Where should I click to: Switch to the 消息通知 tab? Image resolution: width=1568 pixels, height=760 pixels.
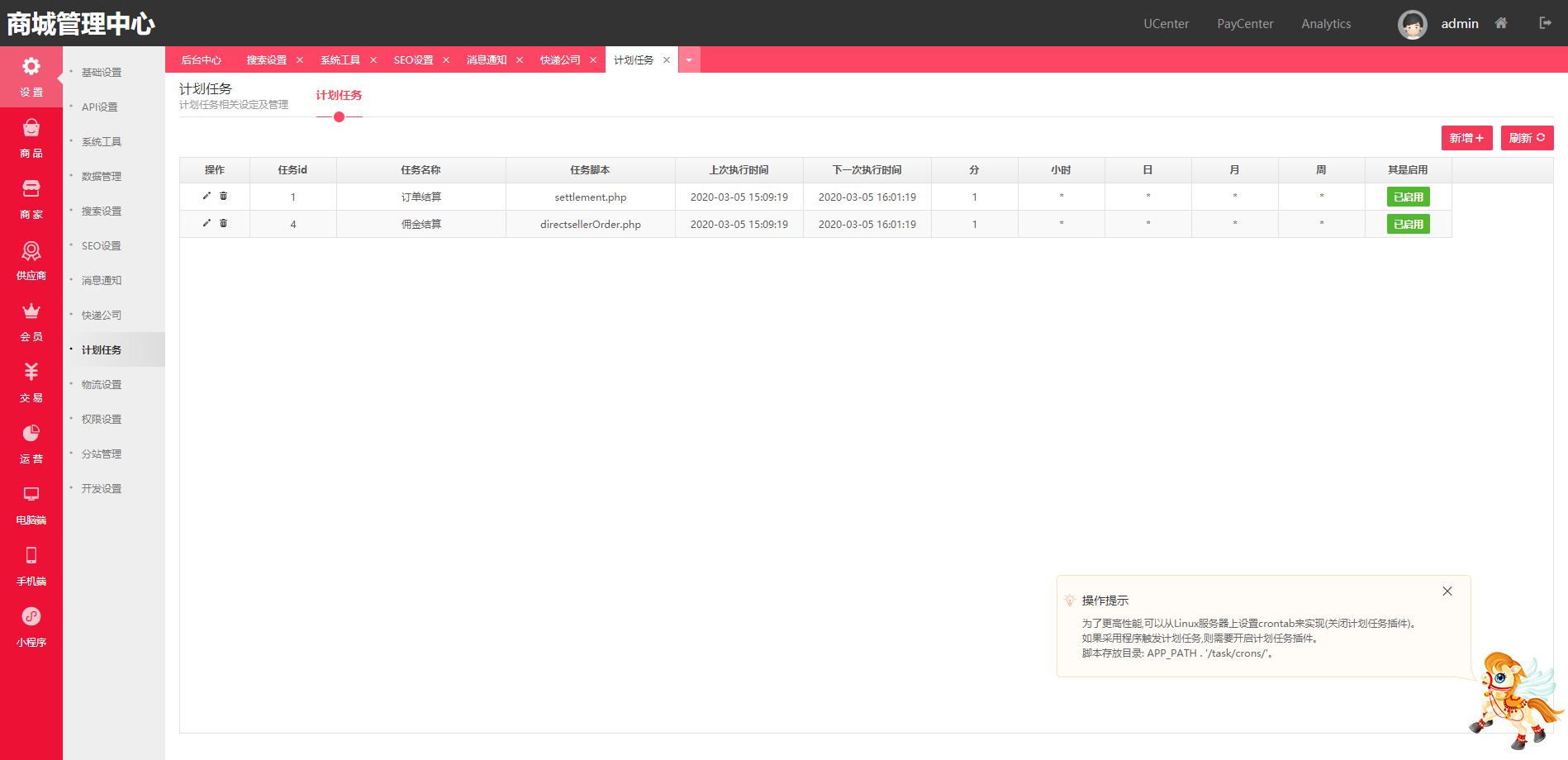pyautogui.click(x=487, y=60)
